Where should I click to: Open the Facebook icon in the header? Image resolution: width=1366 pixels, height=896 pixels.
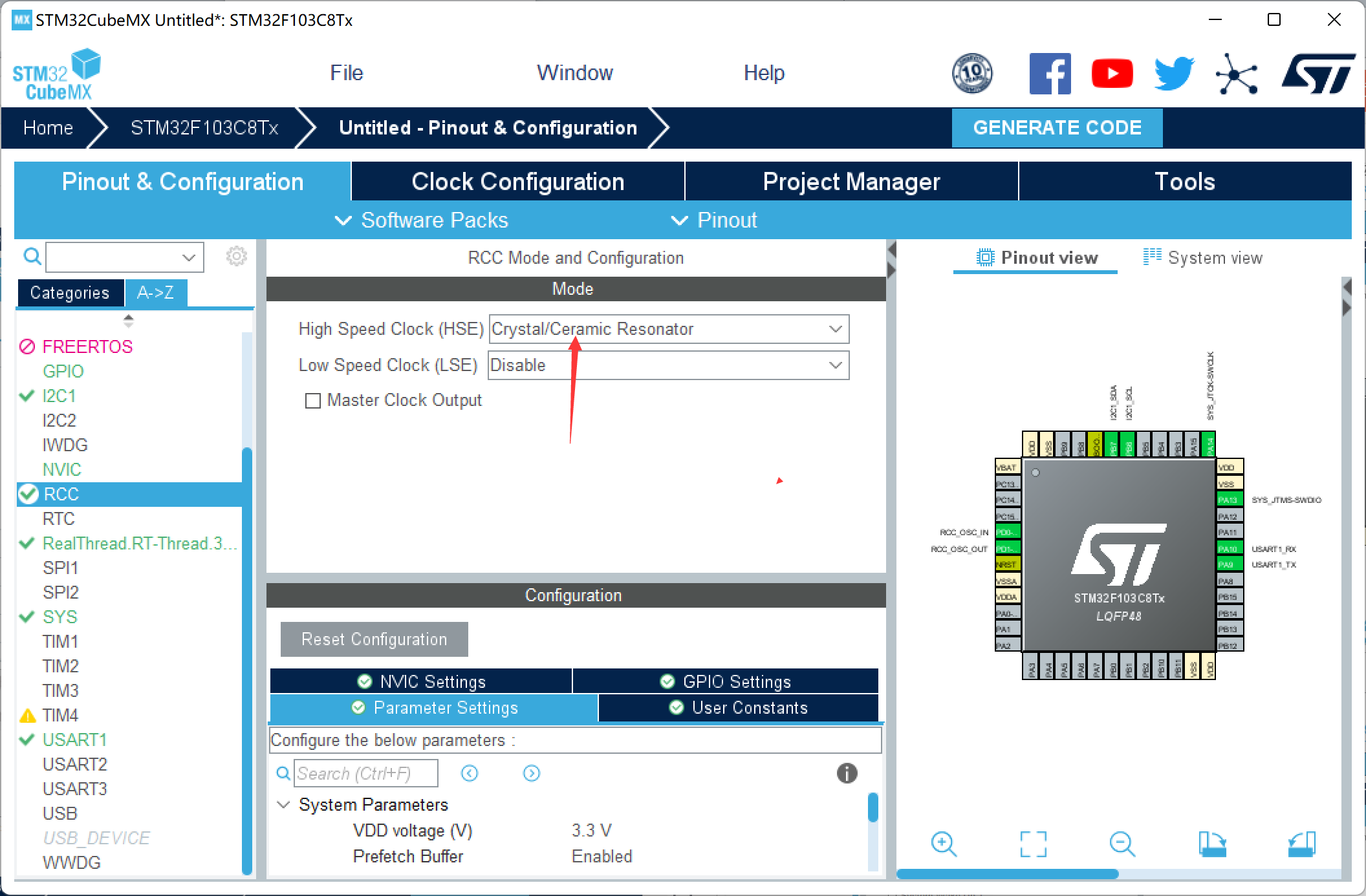coord(1050,74)
